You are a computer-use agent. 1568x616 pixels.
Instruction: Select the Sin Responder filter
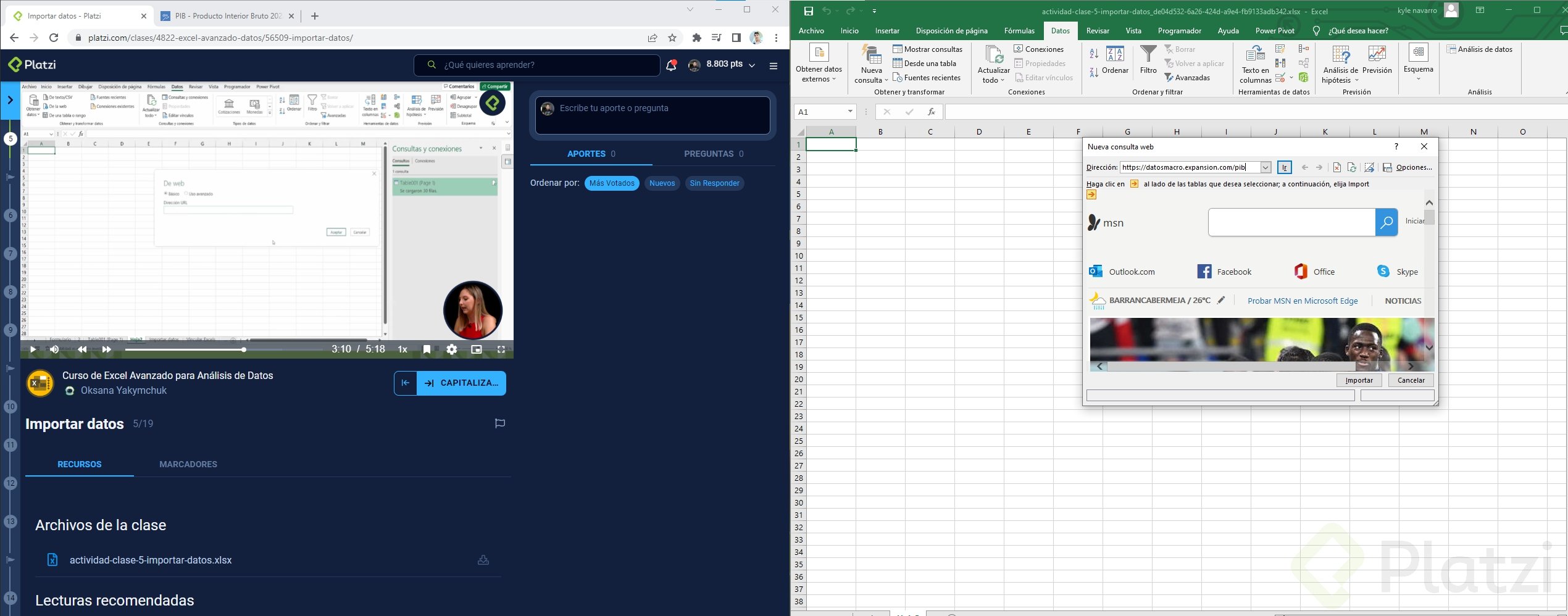tap(714, 183)
